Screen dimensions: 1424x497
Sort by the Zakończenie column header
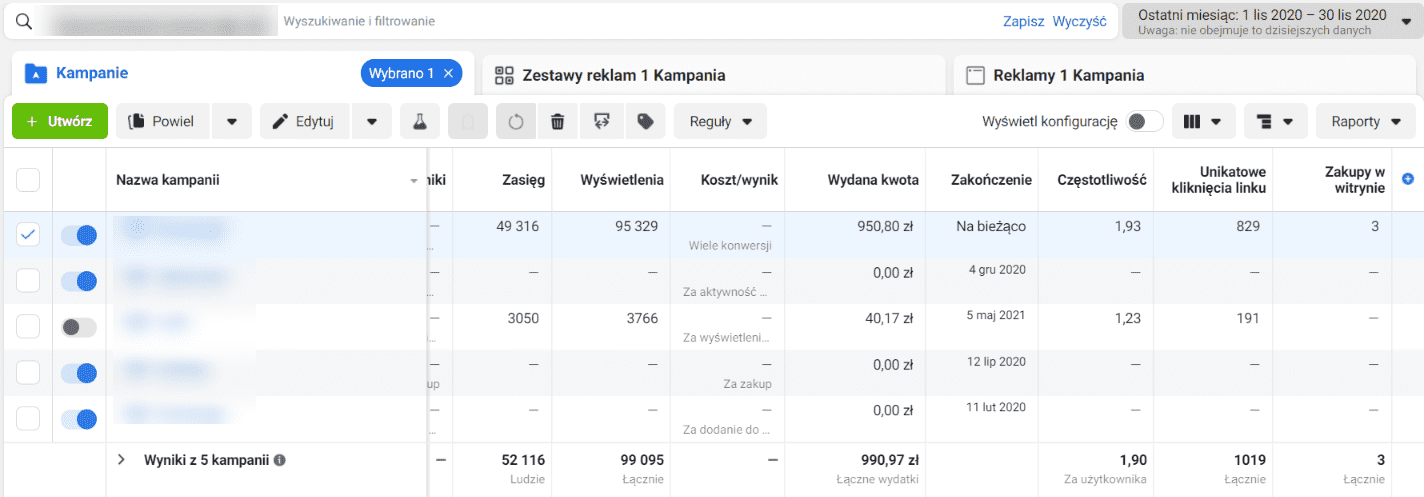pyautogui.click(x=991, y=180)
